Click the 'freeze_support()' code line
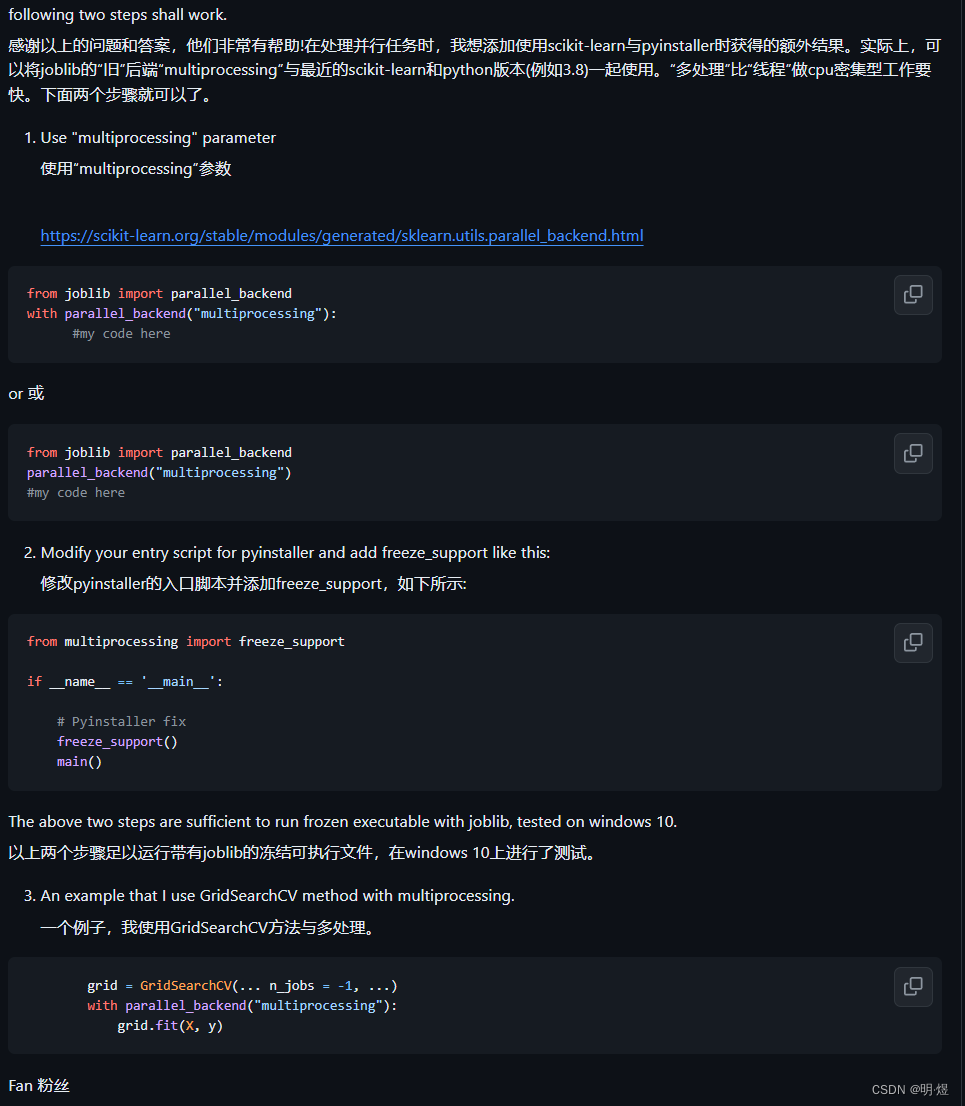Screen dimensions: 965x1106 (x=117, y=741)
